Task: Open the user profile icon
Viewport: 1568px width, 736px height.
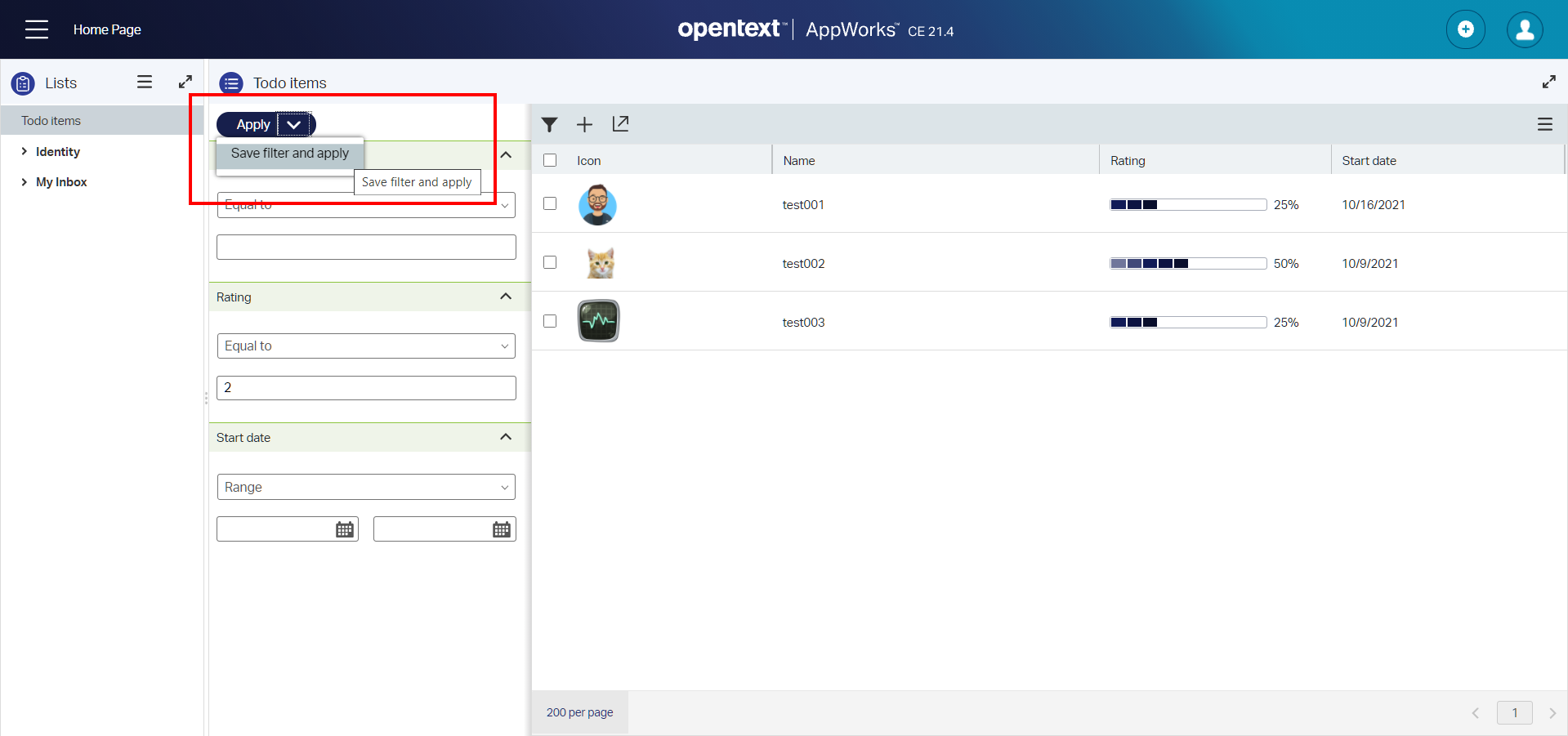Action: click(1524, 30)
